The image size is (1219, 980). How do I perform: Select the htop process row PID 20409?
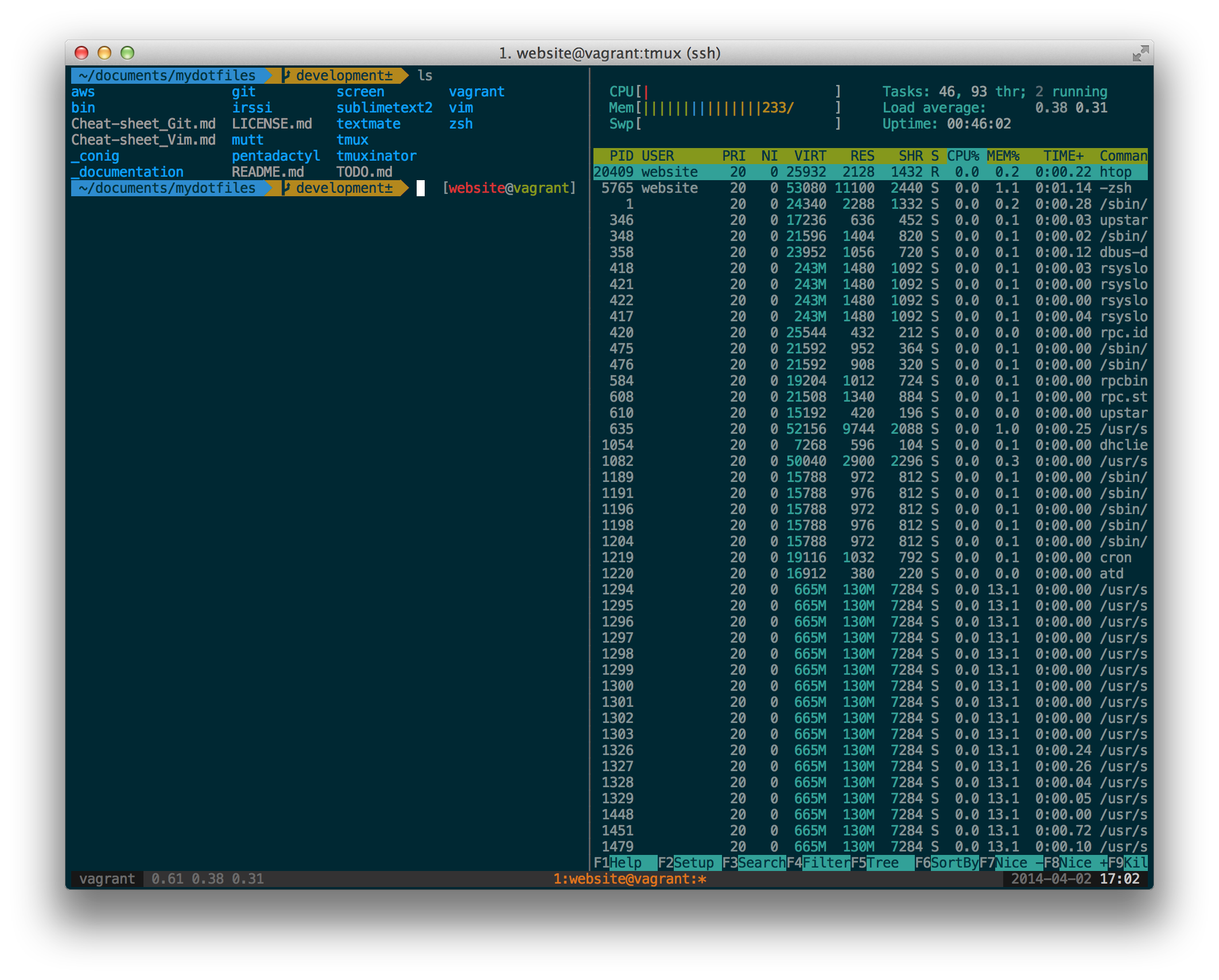tap(870, 172)
